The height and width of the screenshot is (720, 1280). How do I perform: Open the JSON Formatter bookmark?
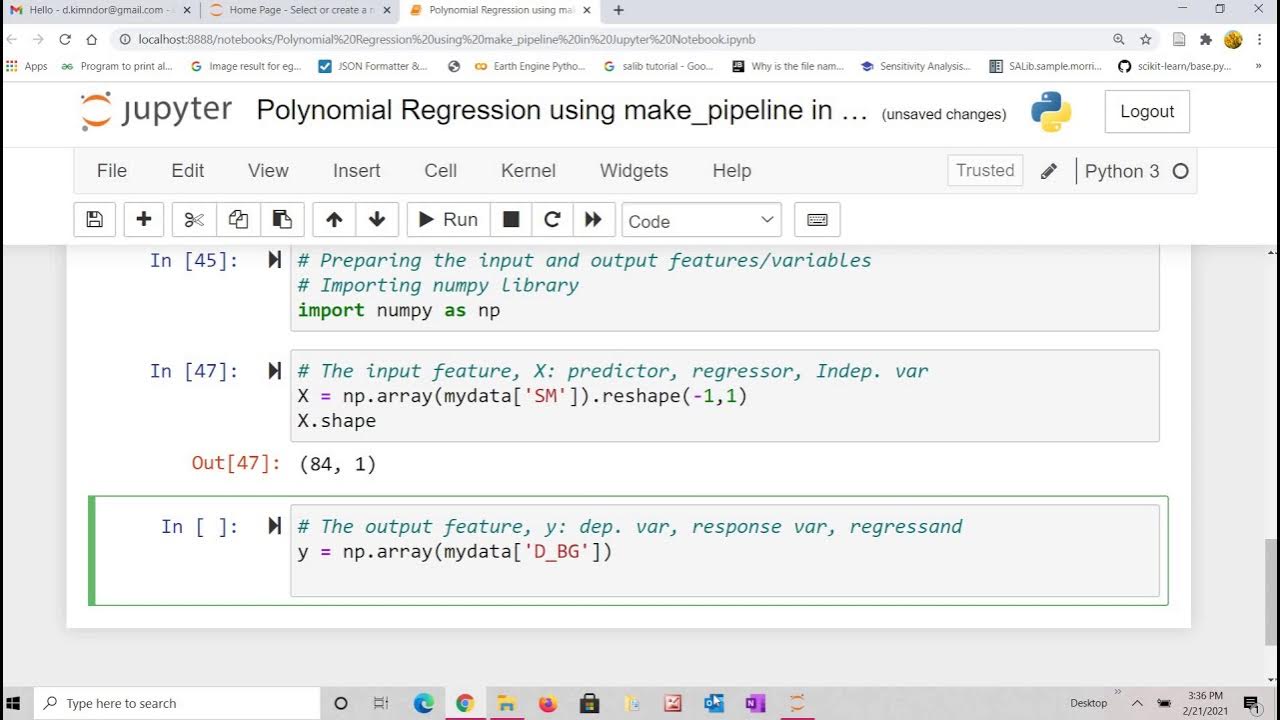pyautogui.click(x=373, y=66)
